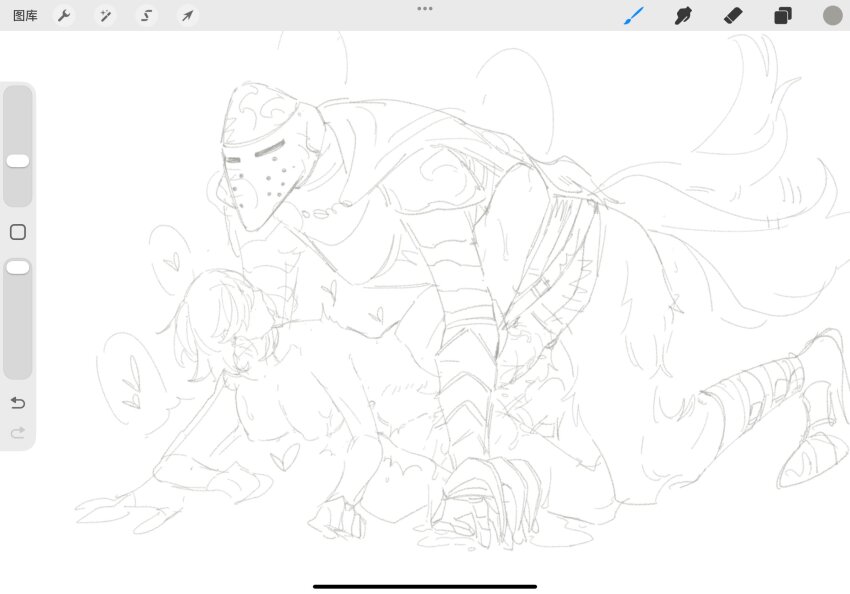Open the Layers panel
Viewport: 850px width, 594px height.
point(783,16)
